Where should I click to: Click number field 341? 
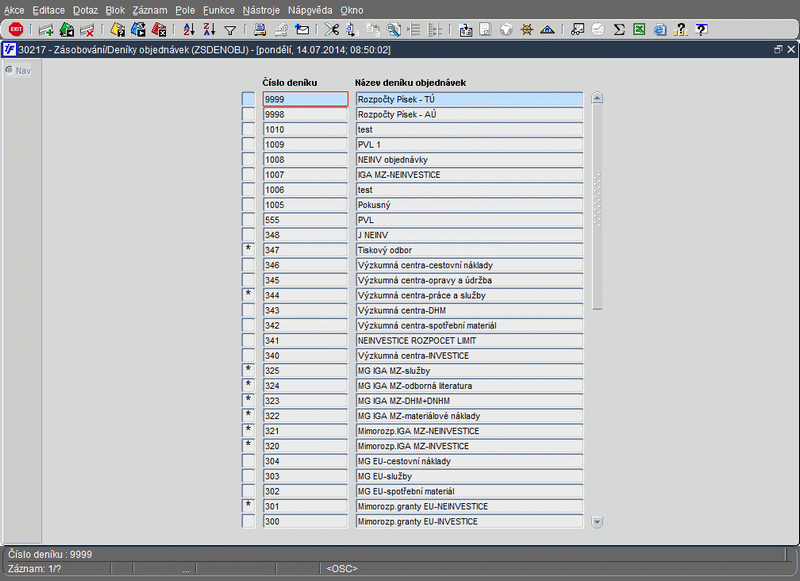(305, 340)
